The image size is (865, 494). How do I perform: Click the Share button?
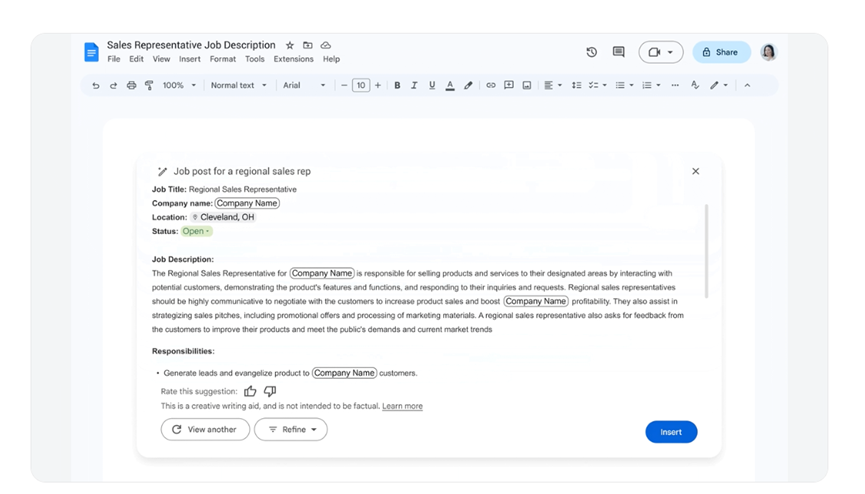(x=721, y=52)
